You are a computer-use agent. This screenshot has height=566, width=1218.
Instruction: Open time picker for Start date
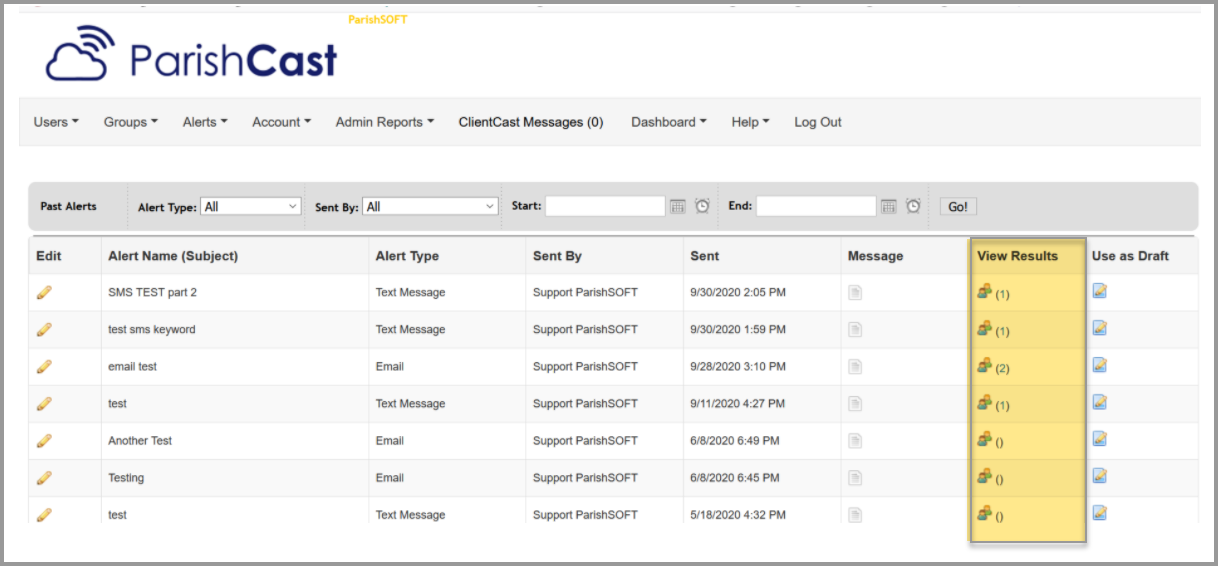pos(702,206)
